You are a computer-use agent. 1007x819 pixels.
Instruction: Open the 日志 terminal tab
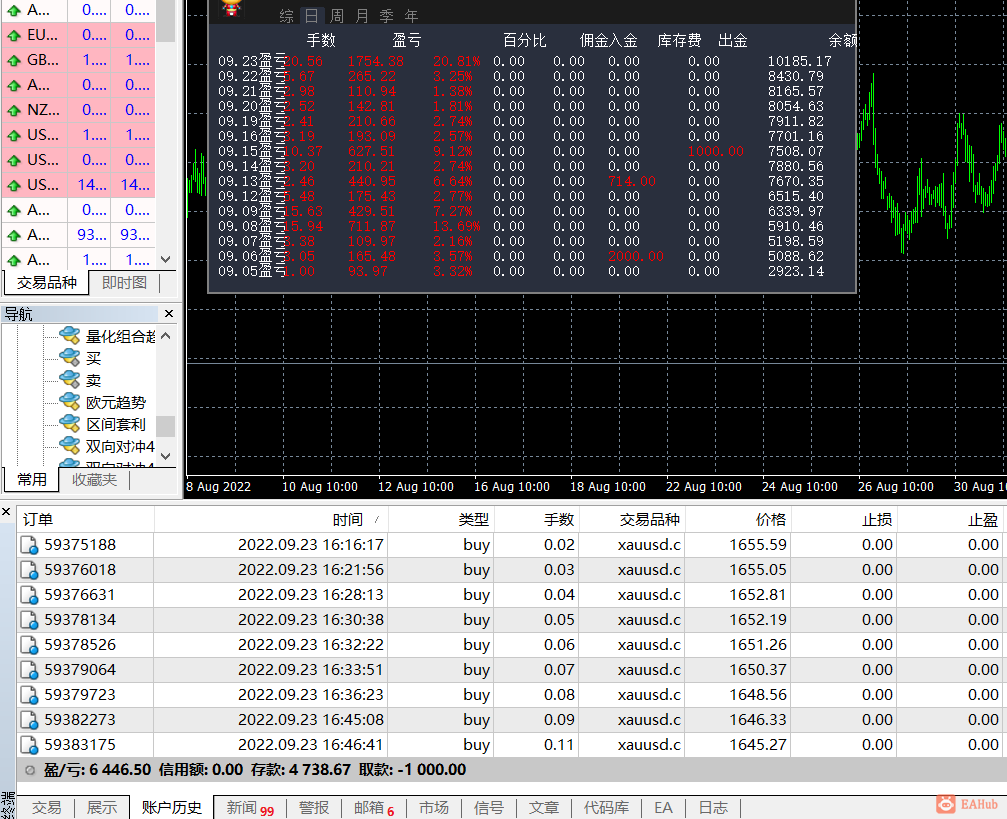713,807
